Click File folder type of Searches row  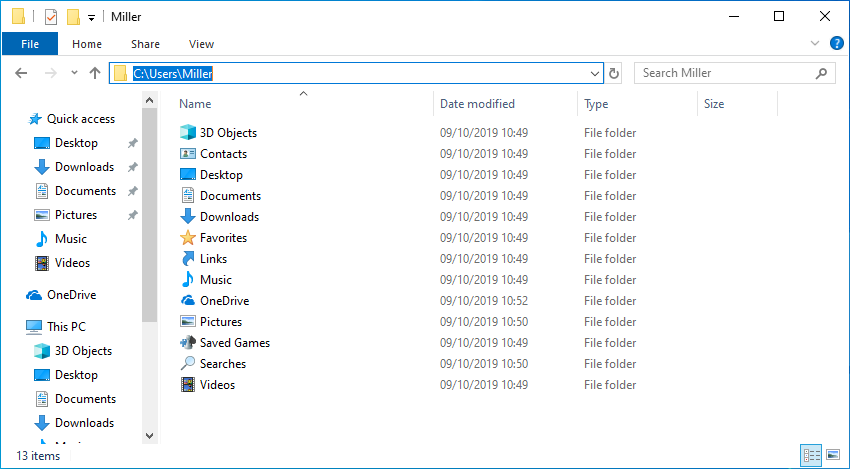(610, 364)
